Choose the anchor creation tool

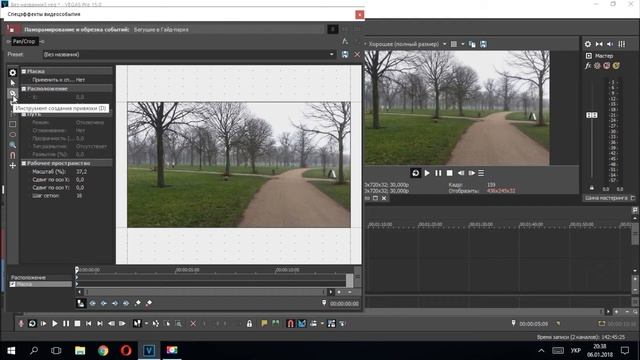coord(13,93)
